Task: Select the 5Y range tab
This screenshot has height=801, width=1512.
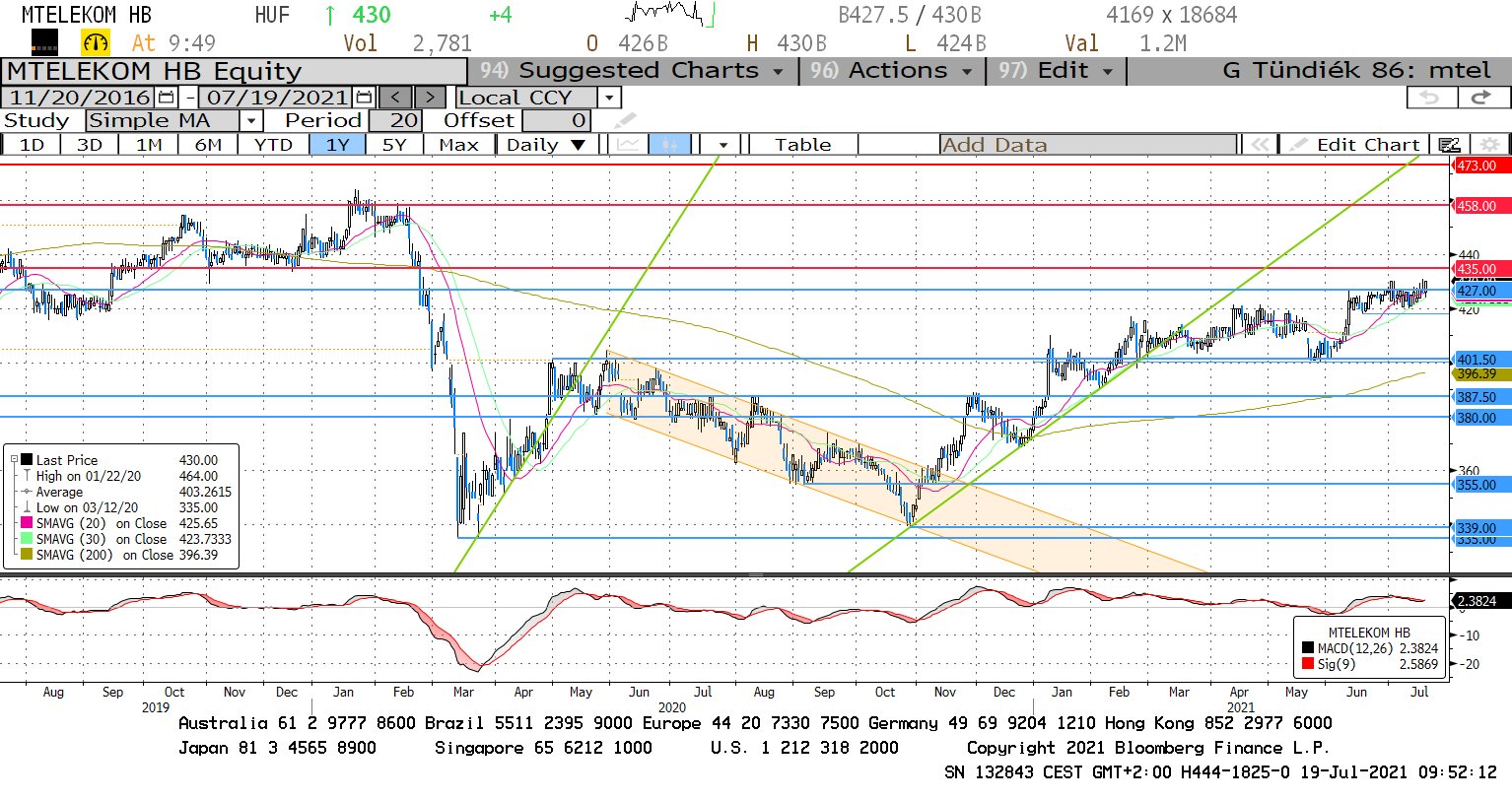Action: (394, 145)
